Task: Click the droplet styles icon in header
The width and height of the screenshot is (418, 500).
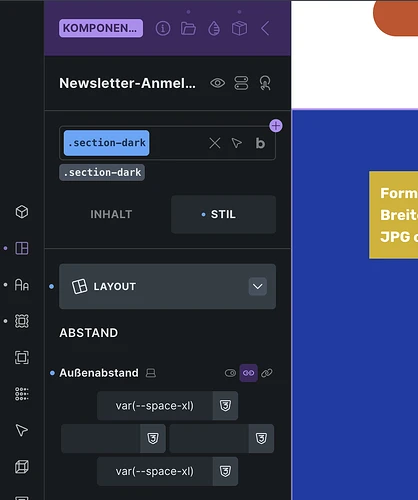Action: click(214, 29)
